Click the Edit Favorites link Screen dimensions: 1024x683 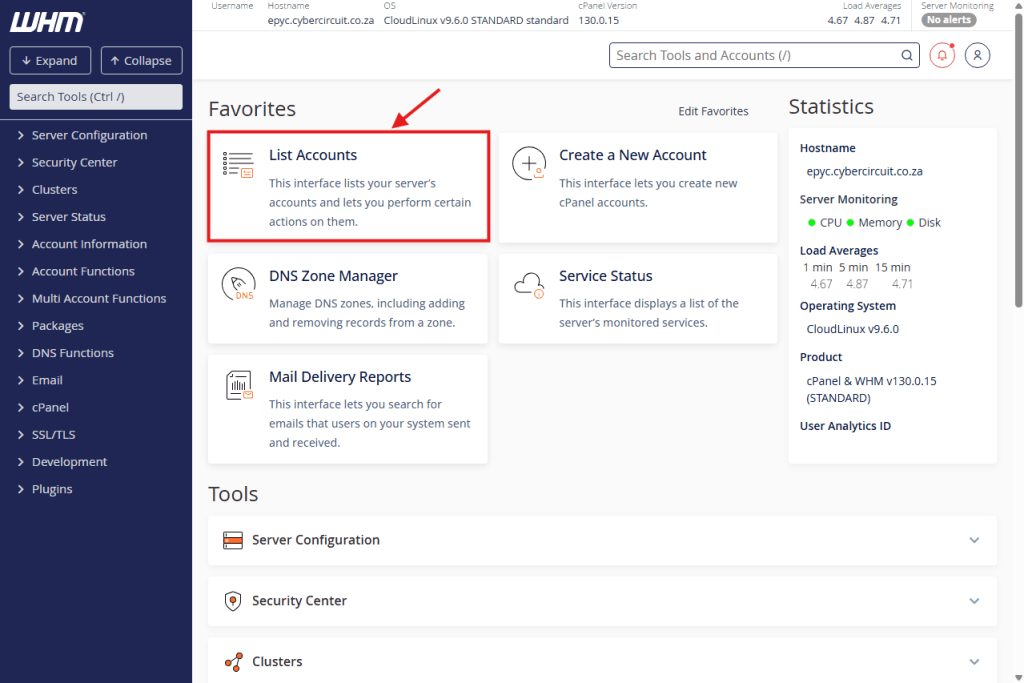click(713, 111)
